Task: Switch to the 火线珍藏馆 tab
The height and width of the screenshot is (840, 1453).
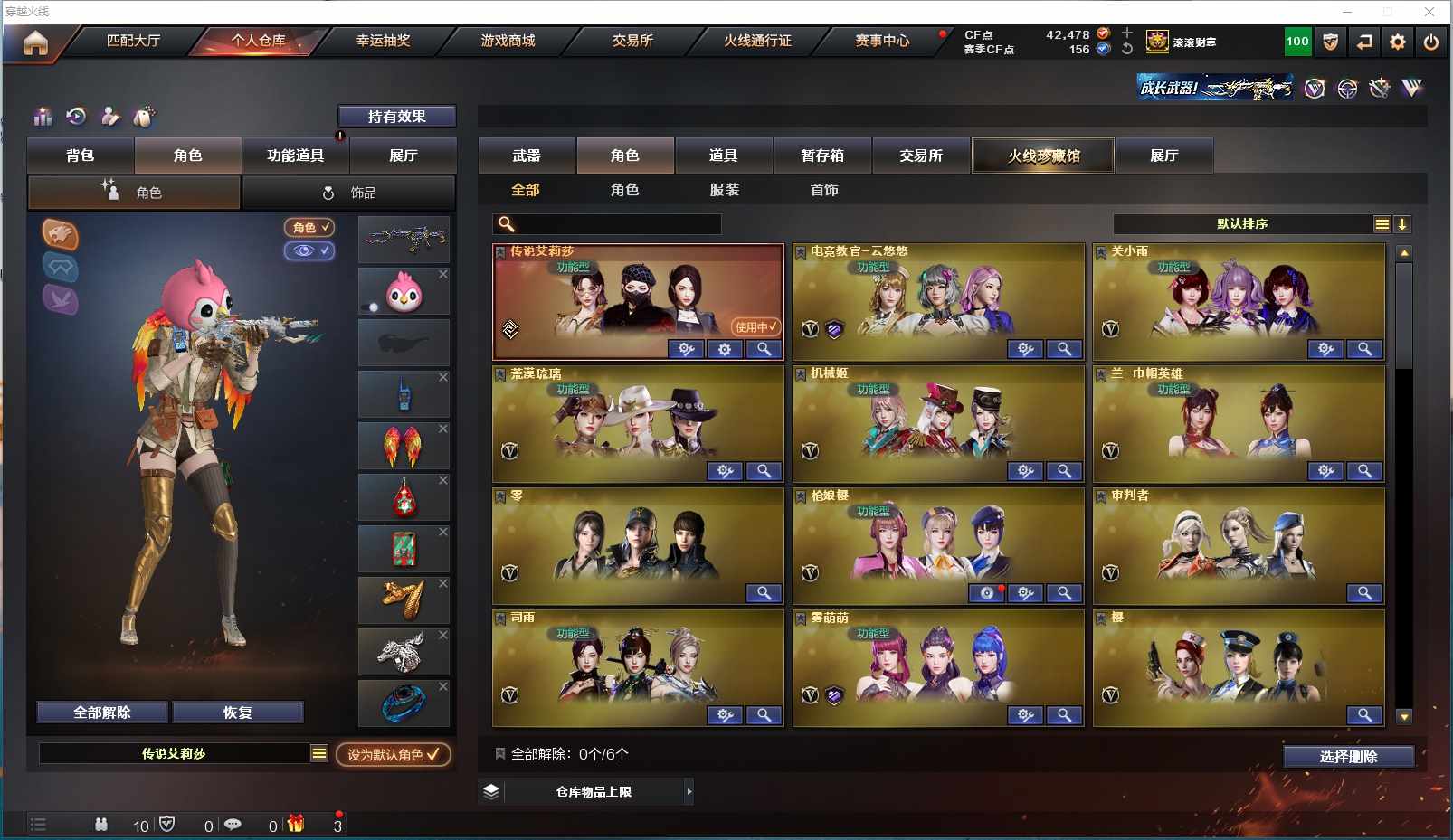Action: pyautogui.click(x=1044, y=156)
